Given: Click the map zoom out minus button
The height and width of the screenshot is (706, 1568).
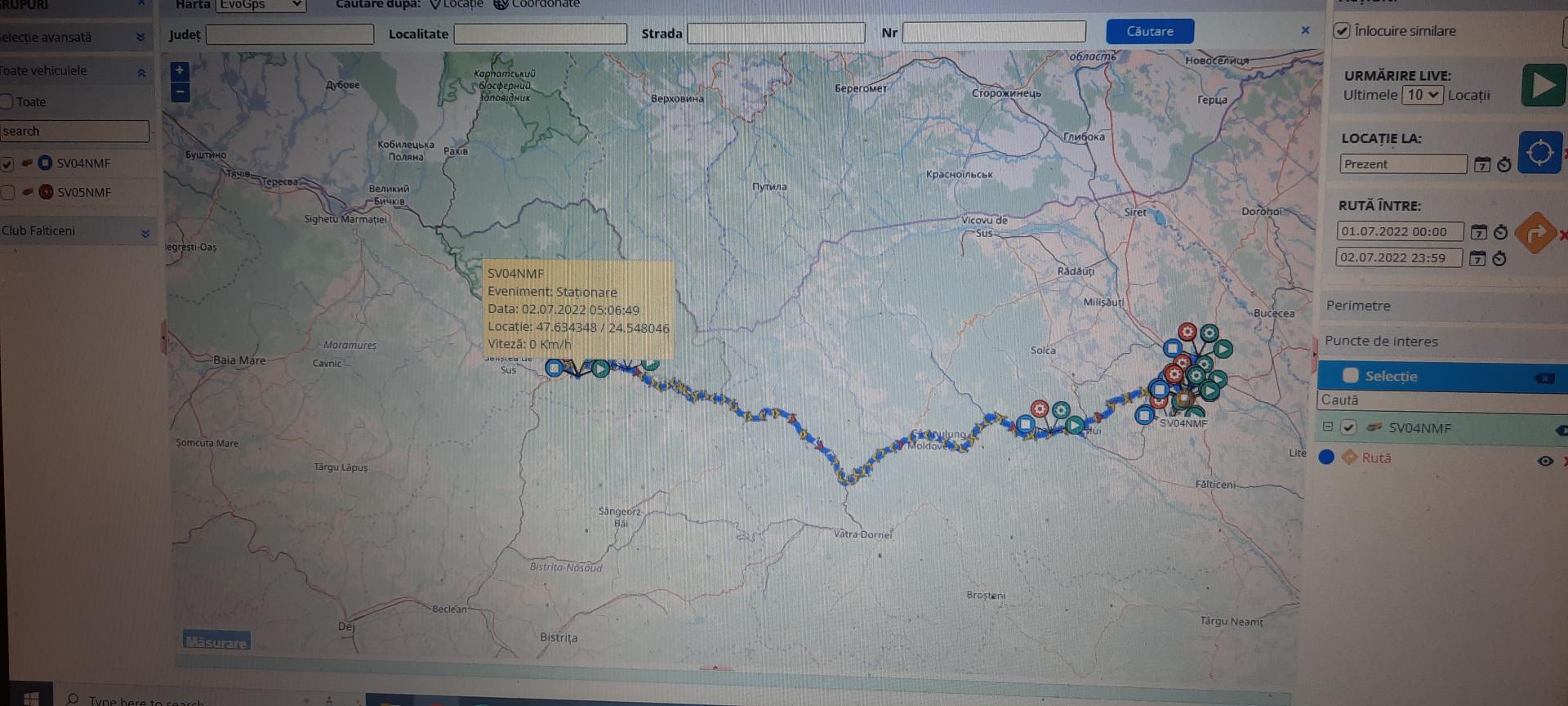Looking at the screenshot, I should (180, 92).
